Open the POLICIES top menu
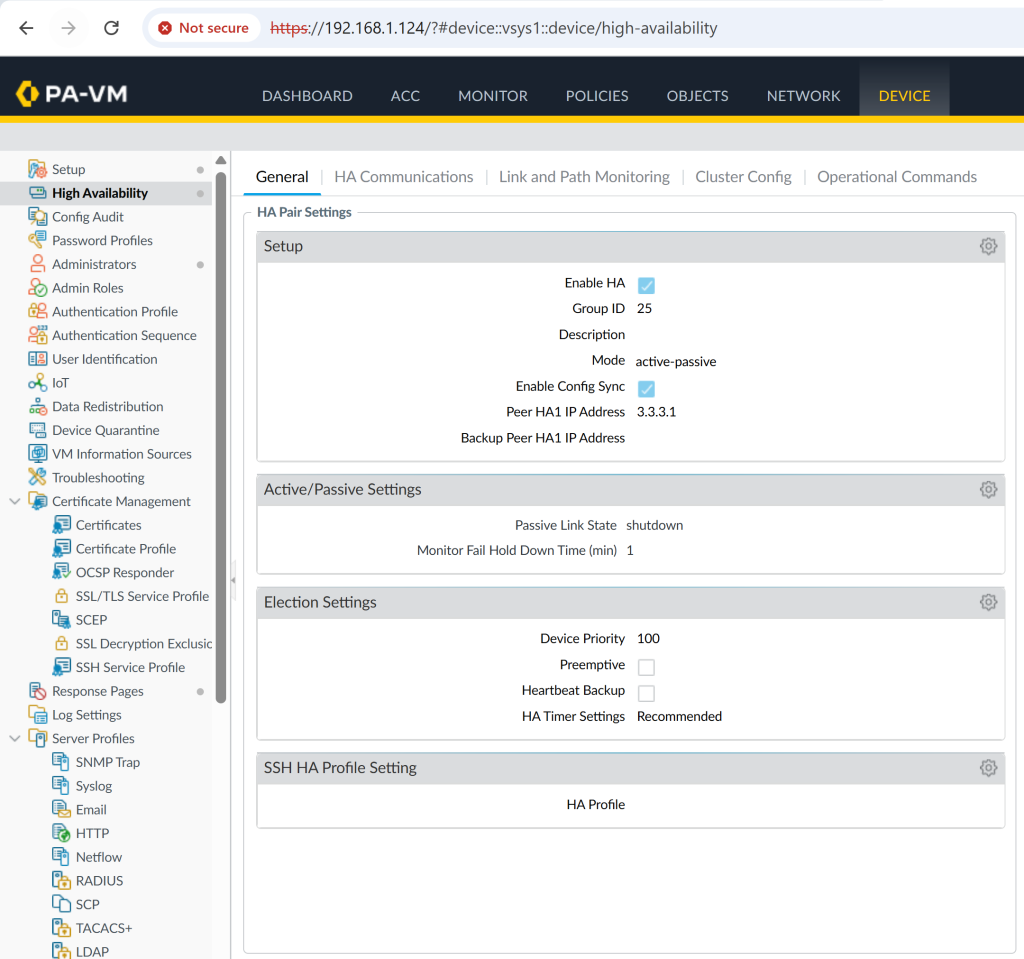Screen dimensions: 1024x959 tap(597, 96)
